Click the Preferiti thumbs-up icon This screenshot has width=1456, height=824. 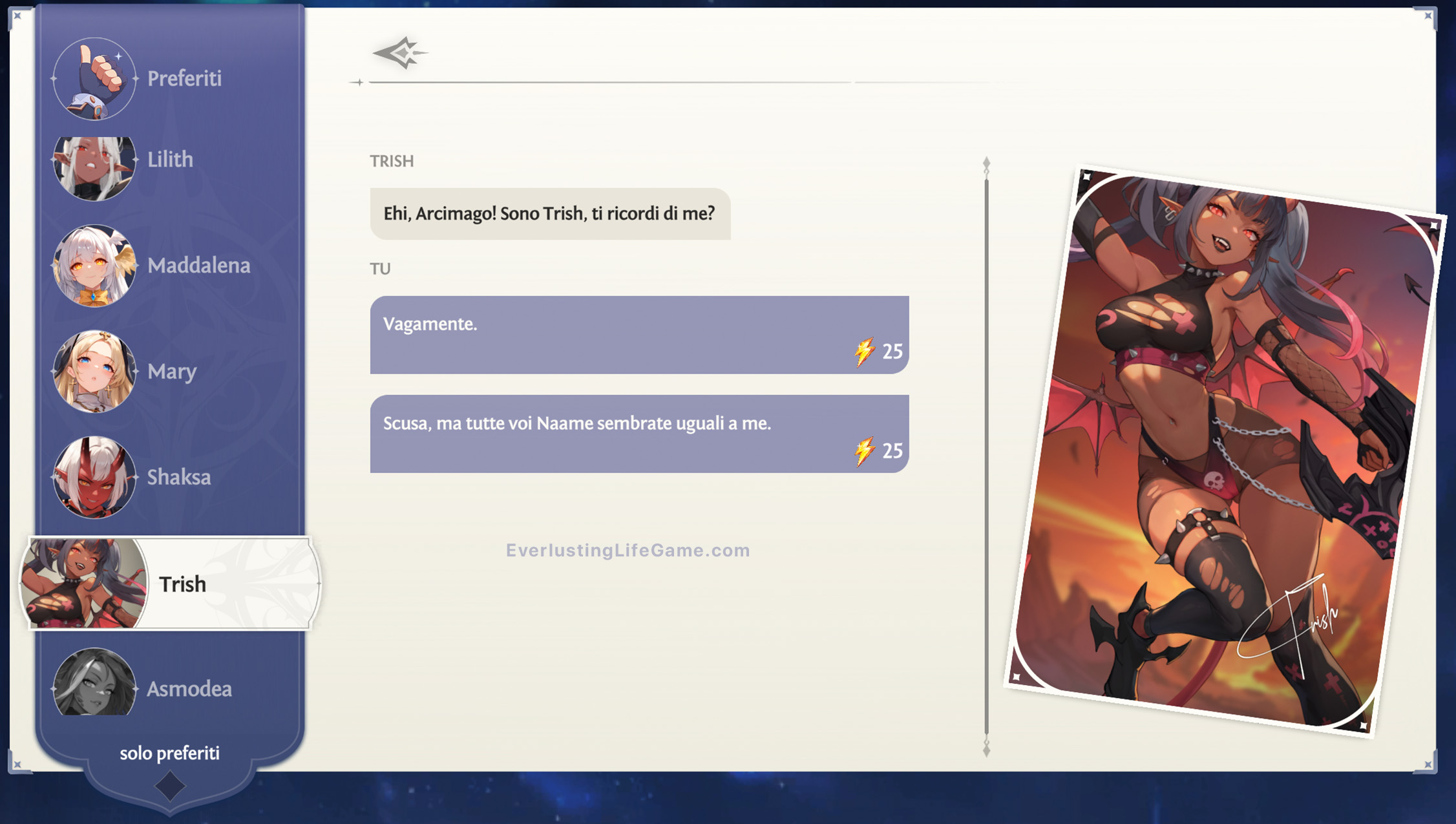[x=94, y=79]
